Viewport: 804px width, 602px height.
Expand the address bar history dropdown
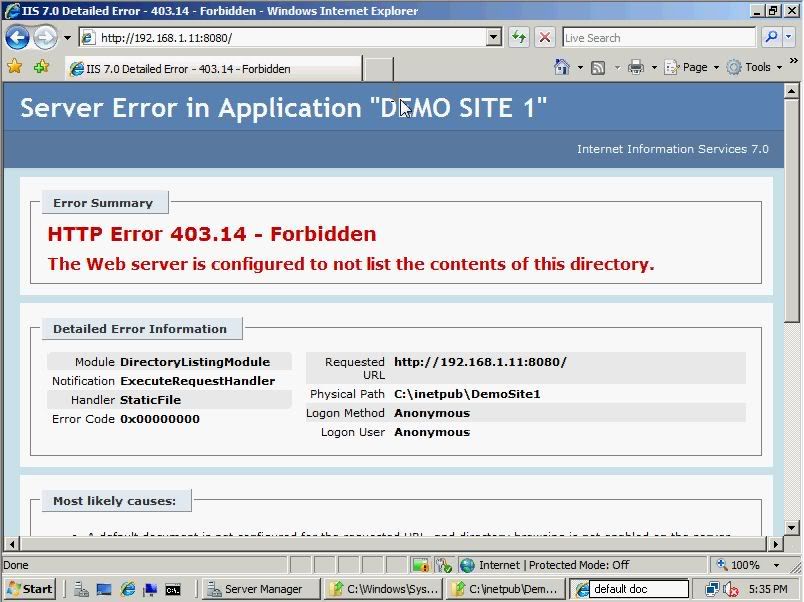tap(494, 37)
